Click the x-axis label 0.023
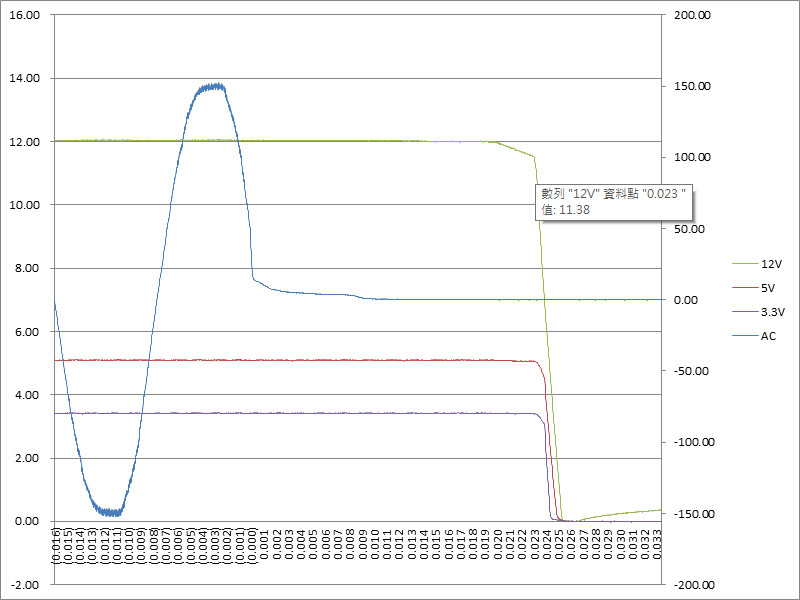 [534, 544]
